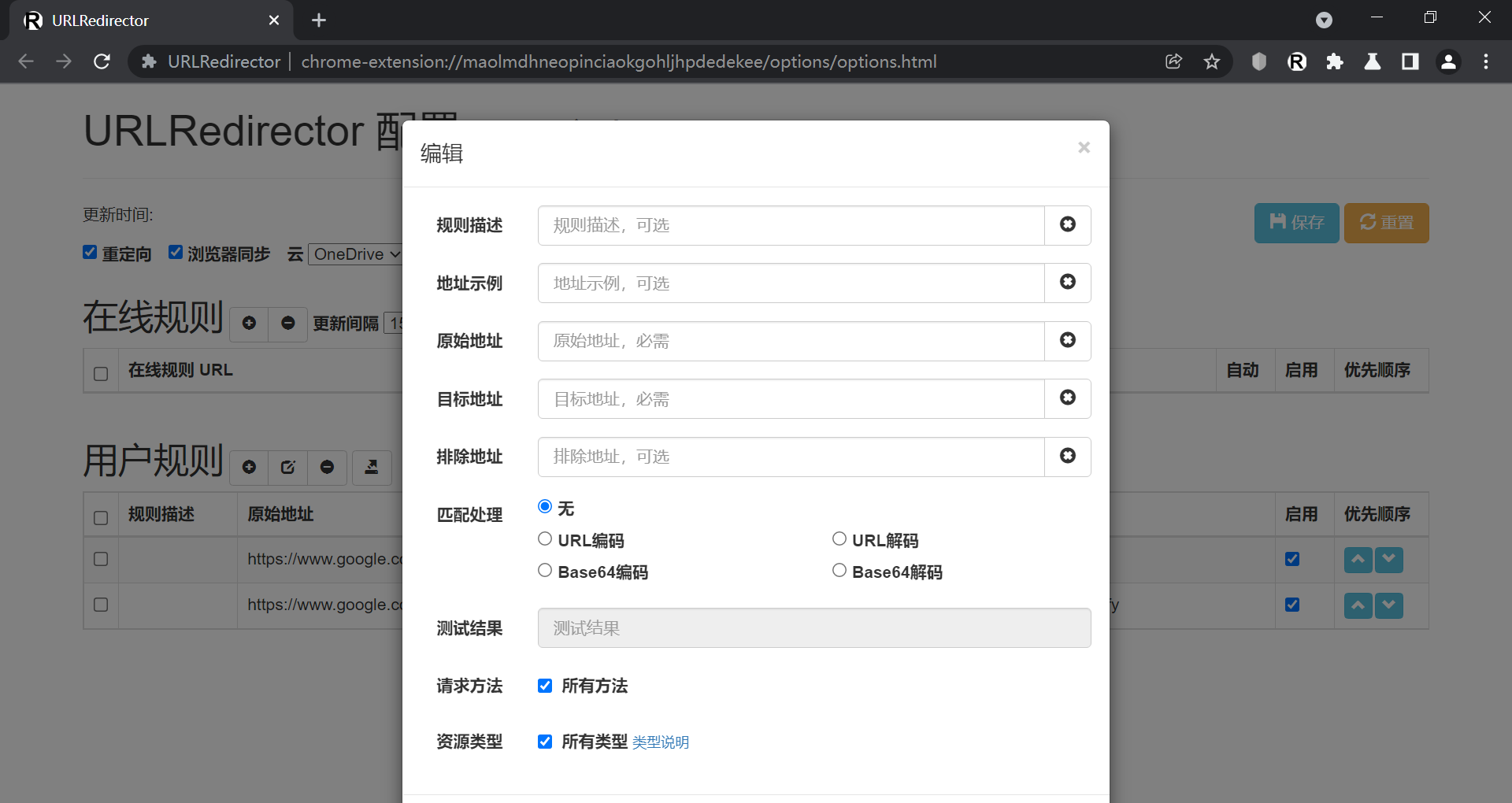Bookmark this page with the star icon
The height and width of the screenshot is (803, 1512).
[1211, 61]
